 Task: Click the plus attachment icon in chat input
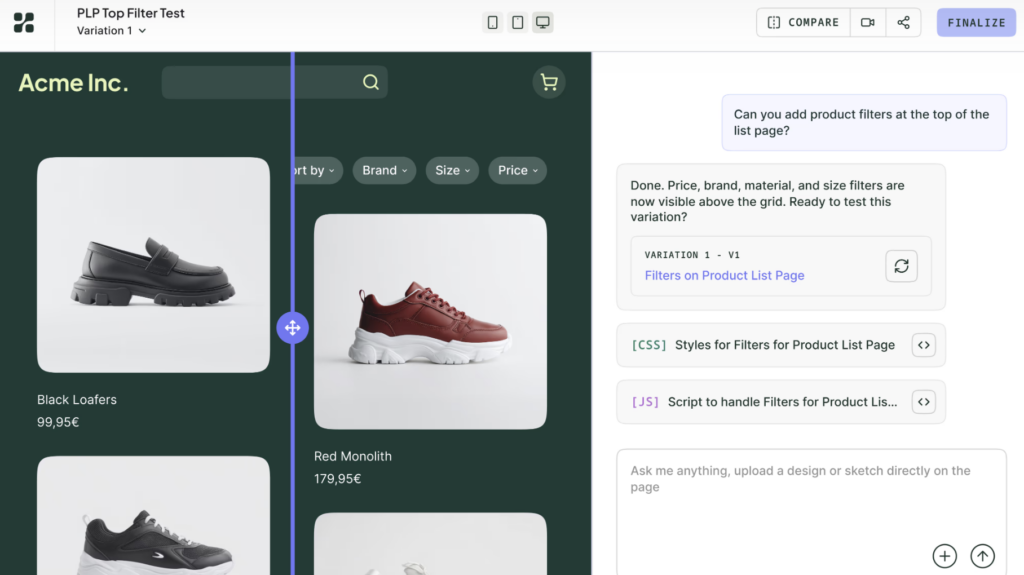944,556
